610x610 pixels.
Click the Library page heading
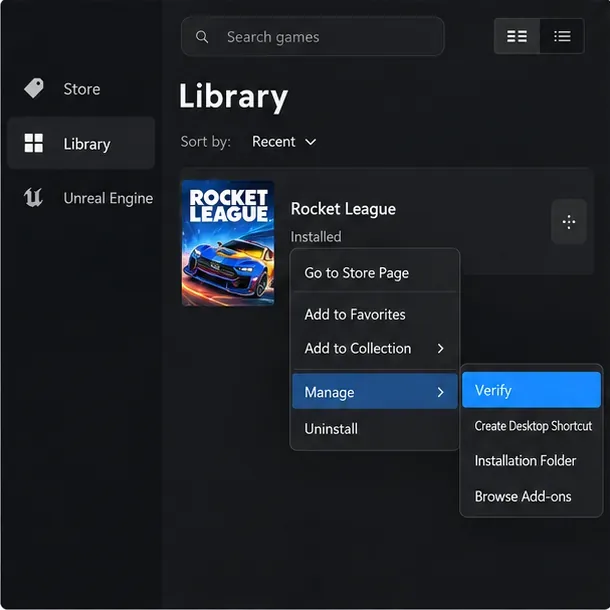pos(233,97)
